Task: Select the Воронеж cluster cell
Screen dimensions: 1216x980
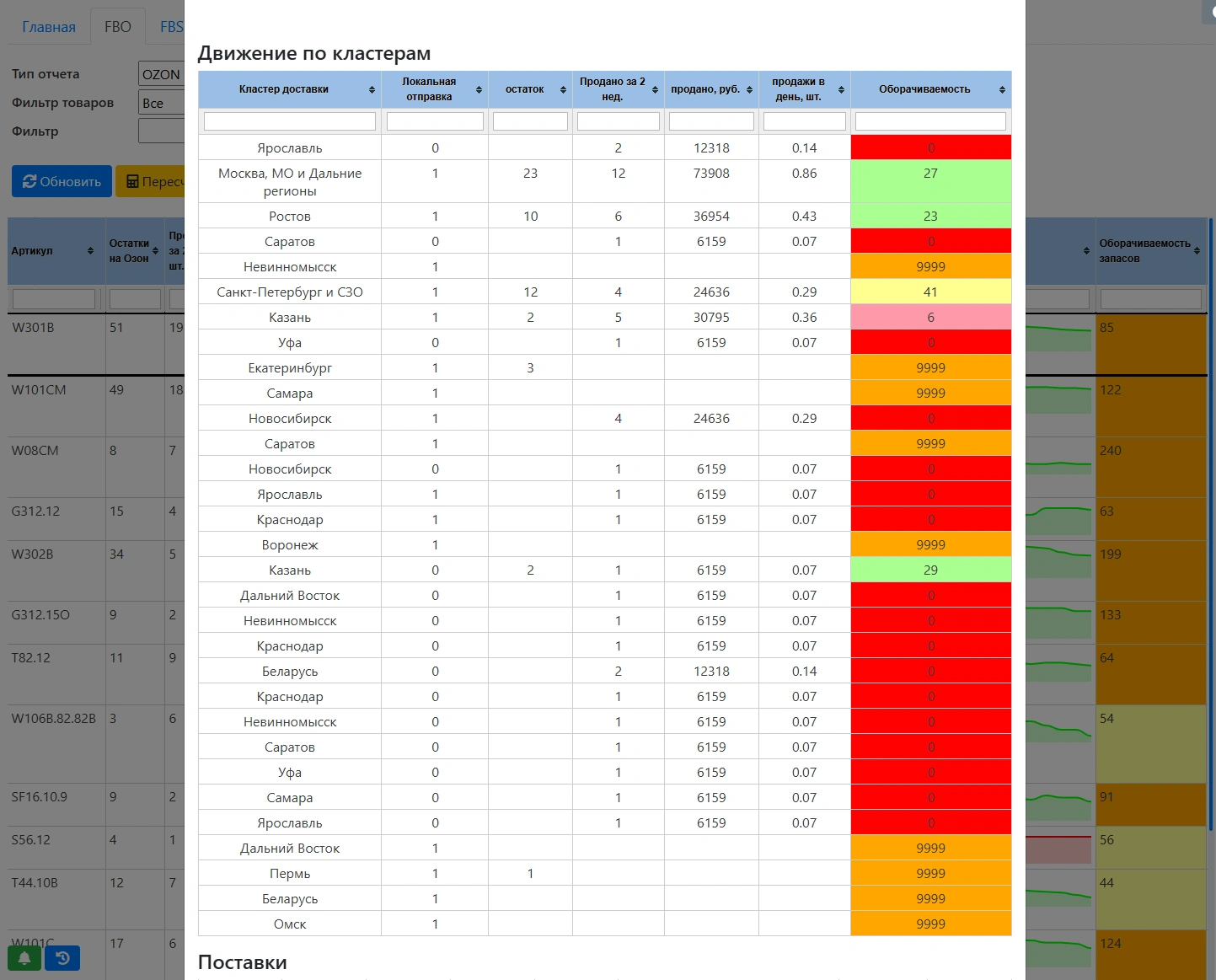Action: (290, 545)
